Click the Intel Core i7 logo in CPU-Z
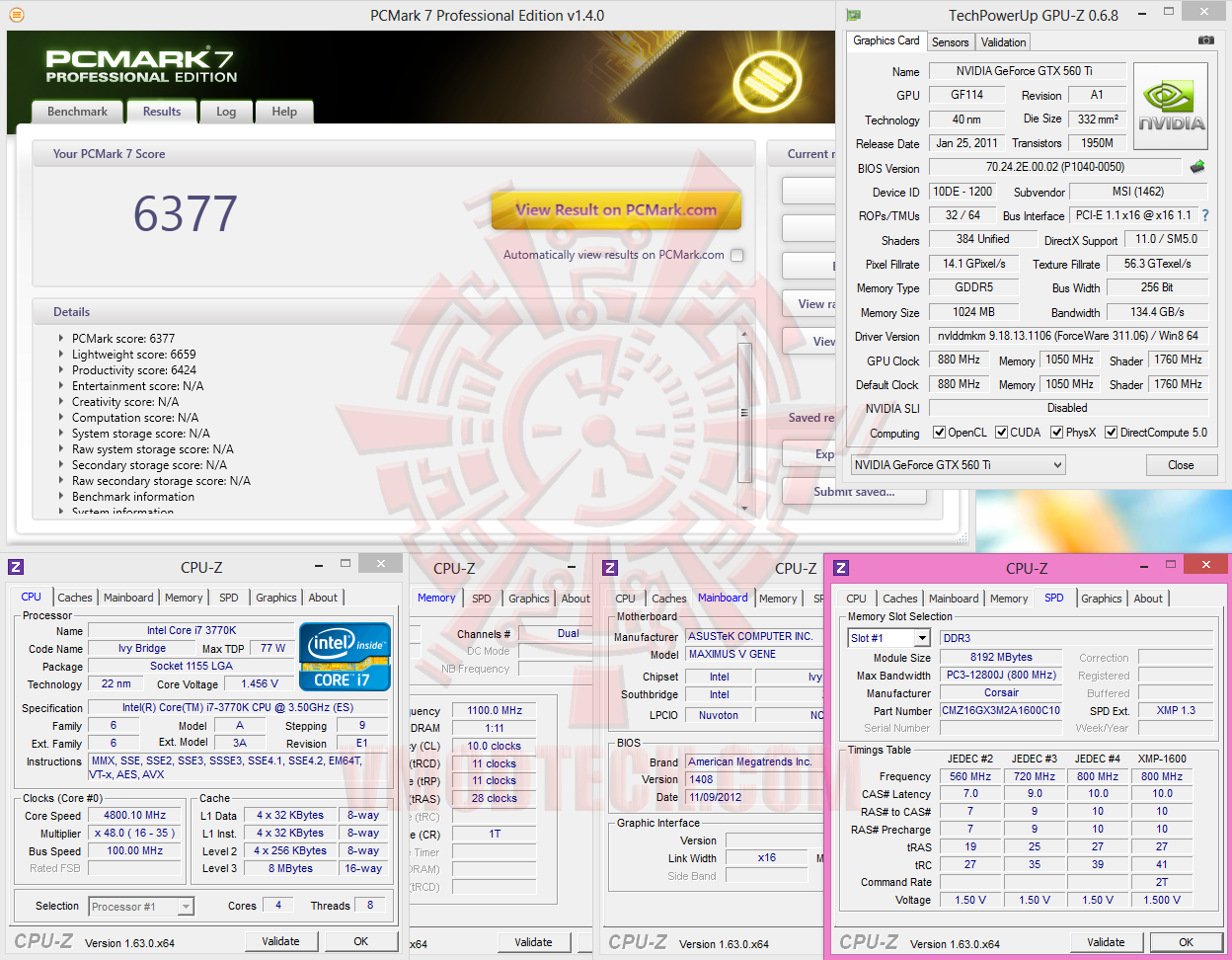The image size is (1232, 960). [346, 656]
